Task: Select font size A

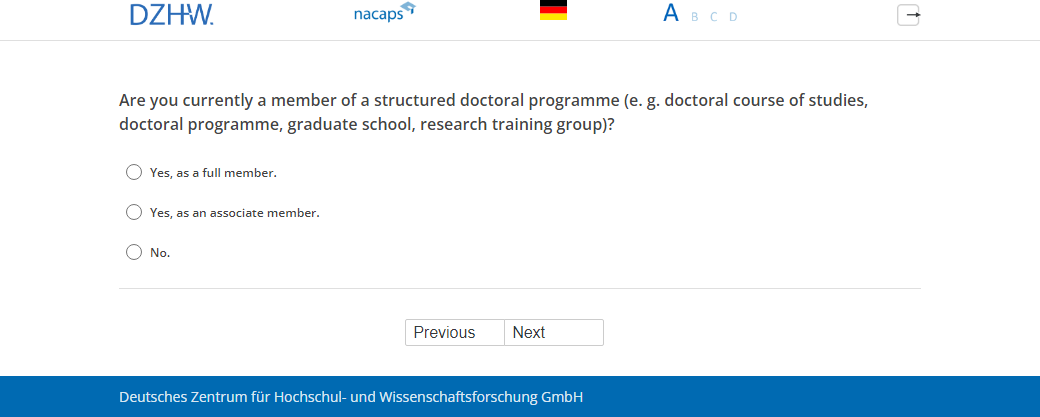Action: pos(671,14)
